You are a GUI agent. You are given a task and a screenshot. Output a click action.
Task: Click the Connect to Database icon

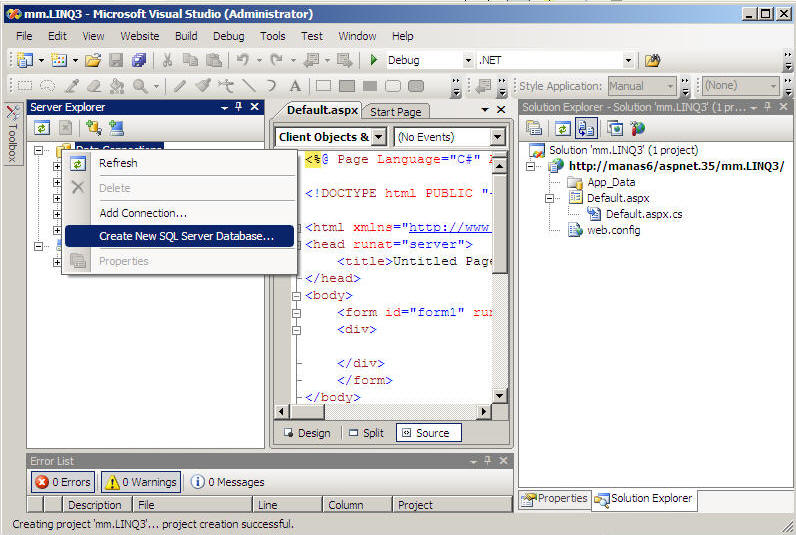click(x=93, y=128)
